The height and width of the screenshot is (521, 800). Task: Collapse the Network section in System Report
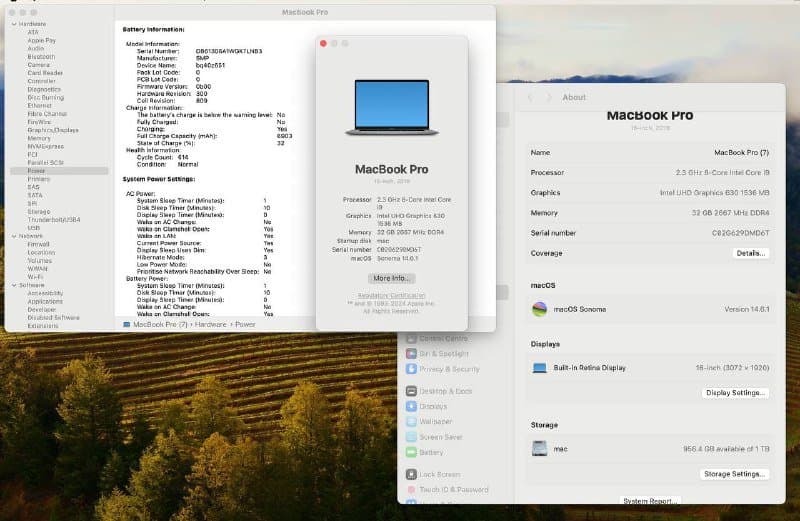click(14, 236)
